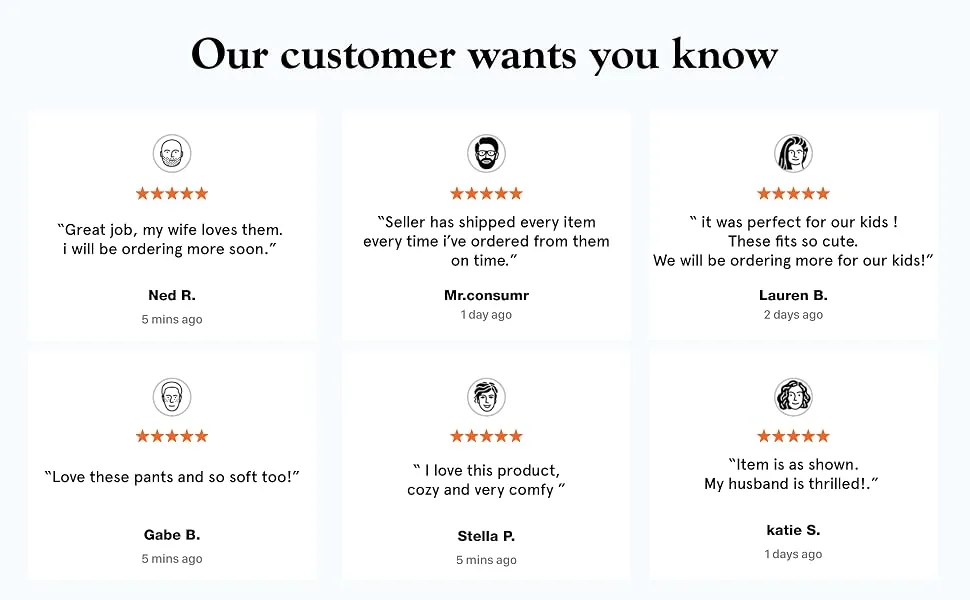Click Gabe B.'s avatar icon
This screenshot has width=970, height=600.
tap(172, 396)
